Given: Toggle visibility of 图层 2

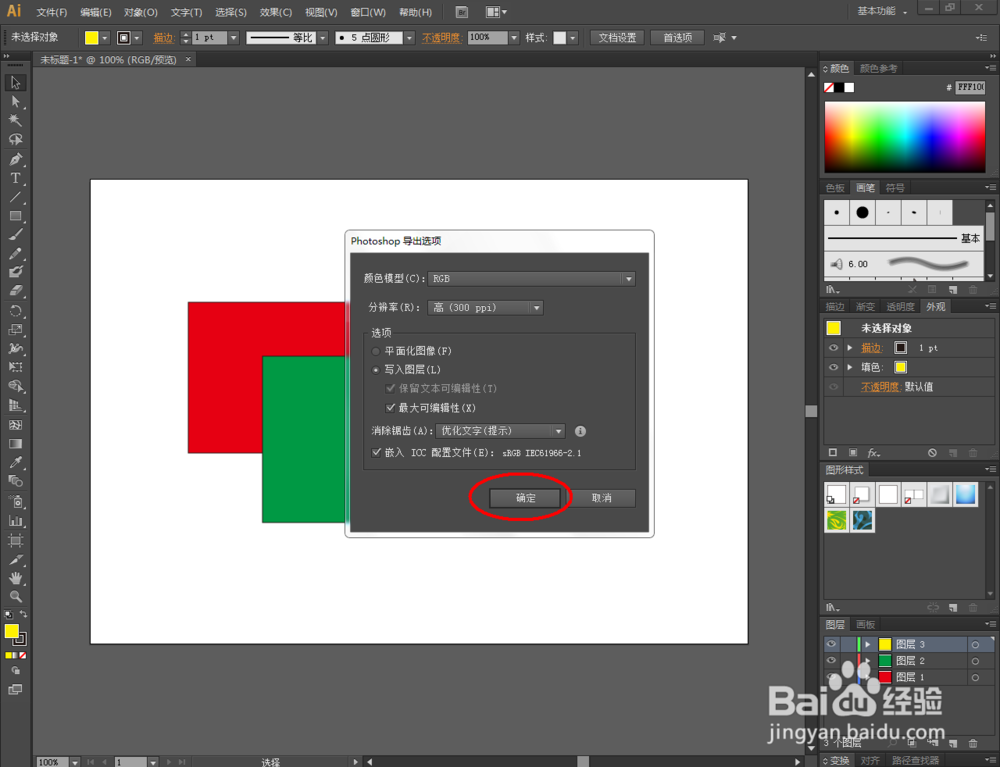Looking at the screenshot, I should [832, 661].
